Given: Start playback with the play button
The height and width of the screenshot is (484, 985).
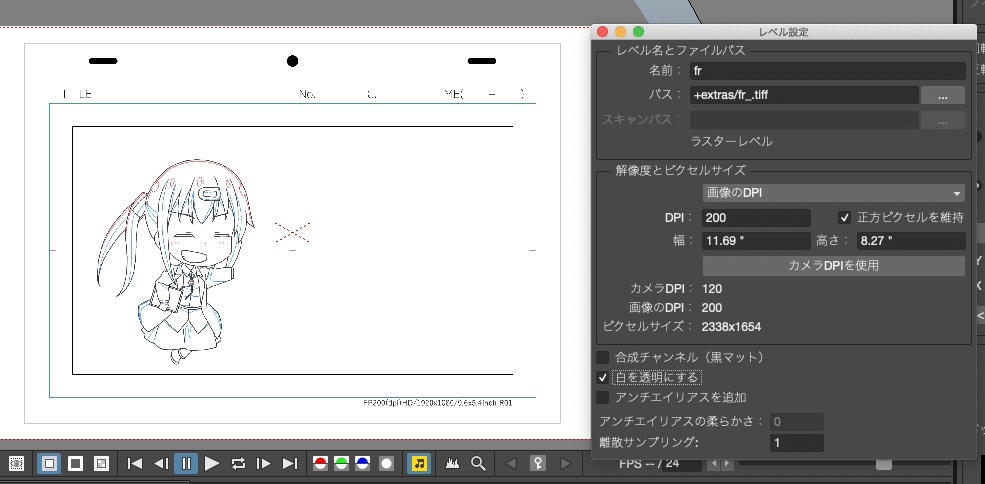Looking at the screenshot, I should point(212,464).
